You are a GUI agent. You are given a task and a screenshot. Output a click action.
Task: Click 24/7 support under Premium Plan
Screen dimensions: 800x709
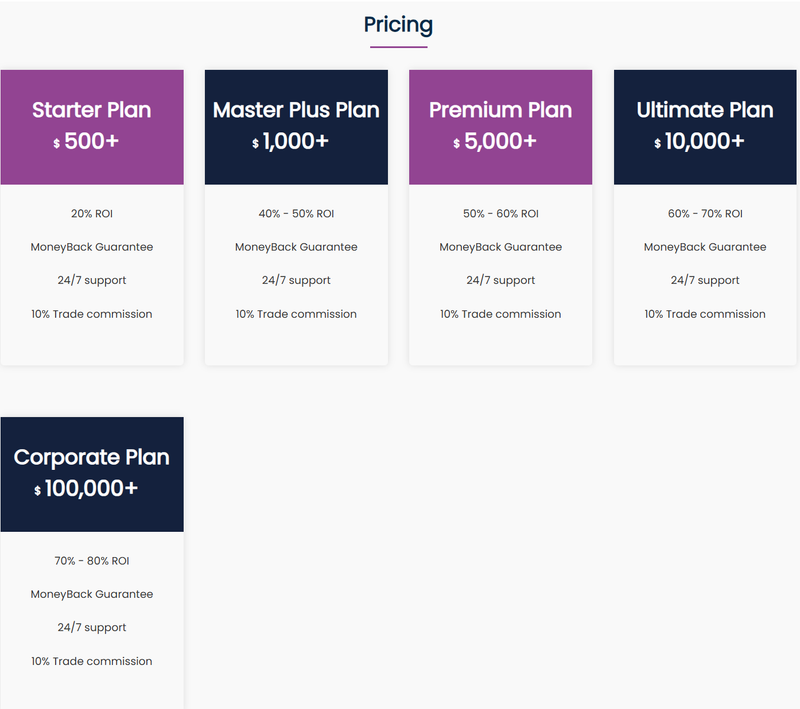tap(501, 281)
